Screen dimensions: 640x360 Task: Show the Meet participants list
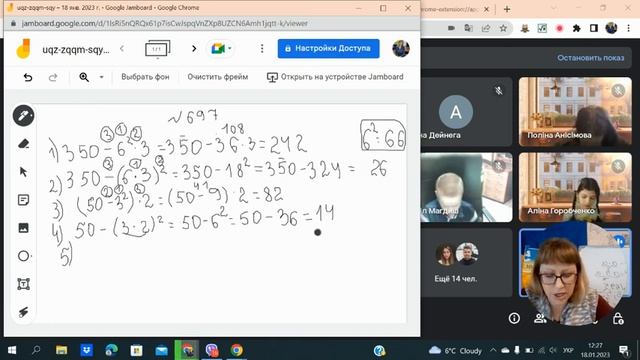[540, 318]
